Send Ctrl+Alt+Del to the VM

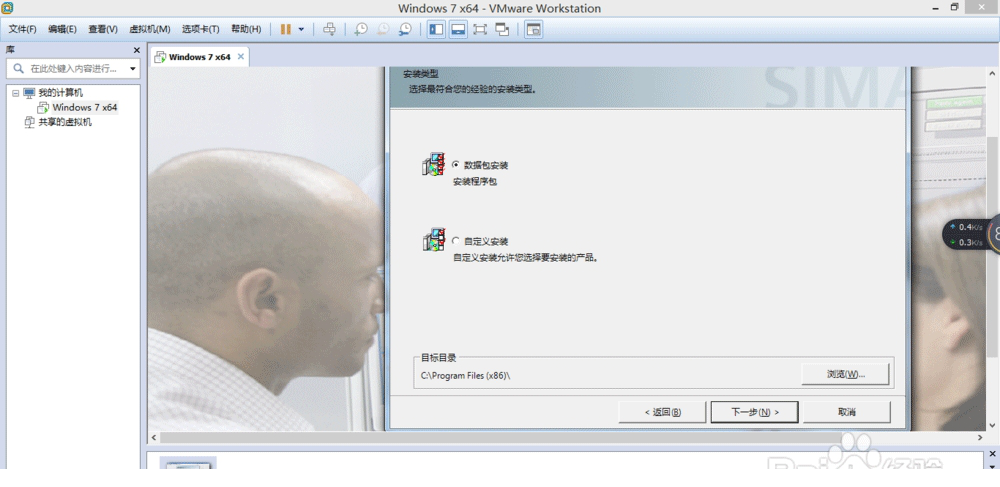[329, 29]
